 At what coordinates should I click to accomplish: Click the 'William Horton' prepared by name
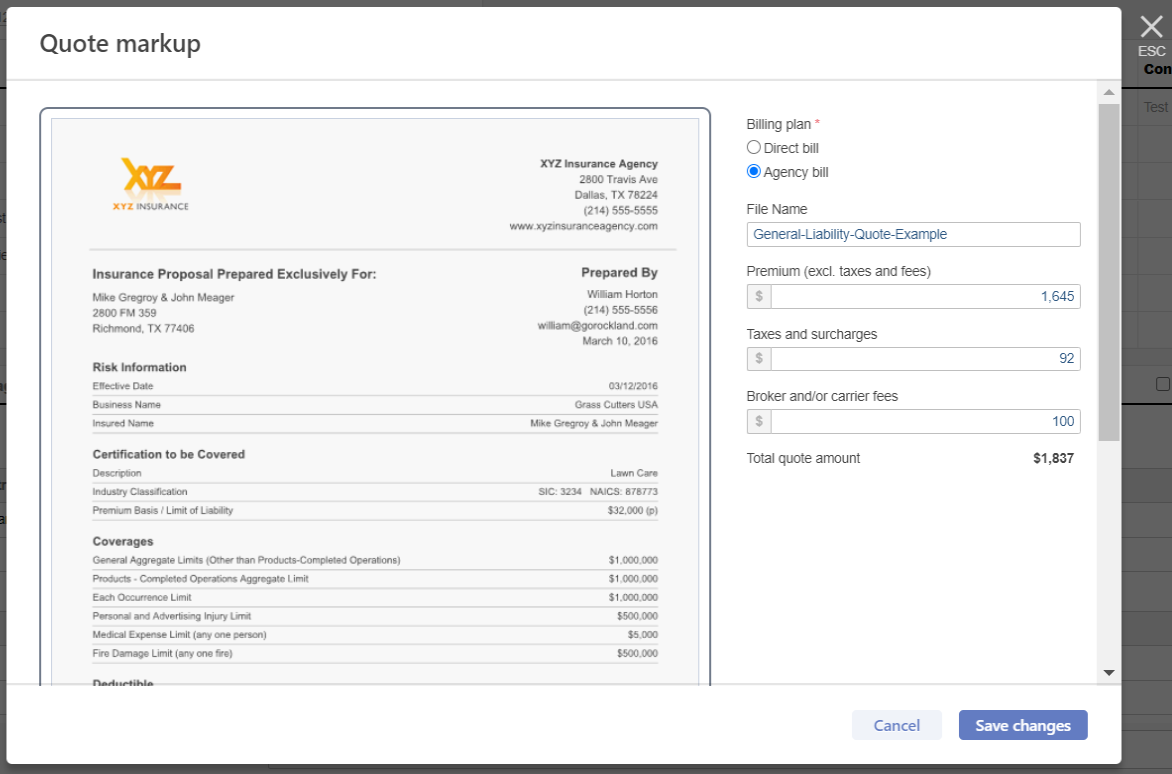coord(622,294)
